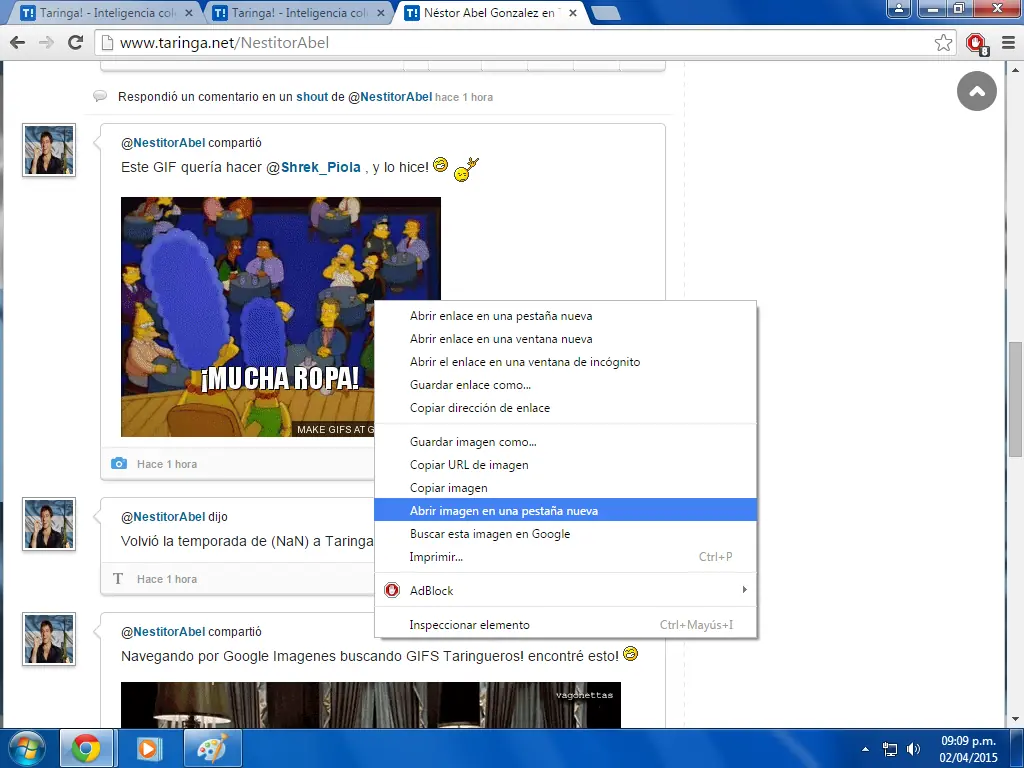Viewport: 1024px width, 768px height.
Task: Click the camera icon under GIF post
Action: pyautogui.click(x=119, y=464)
